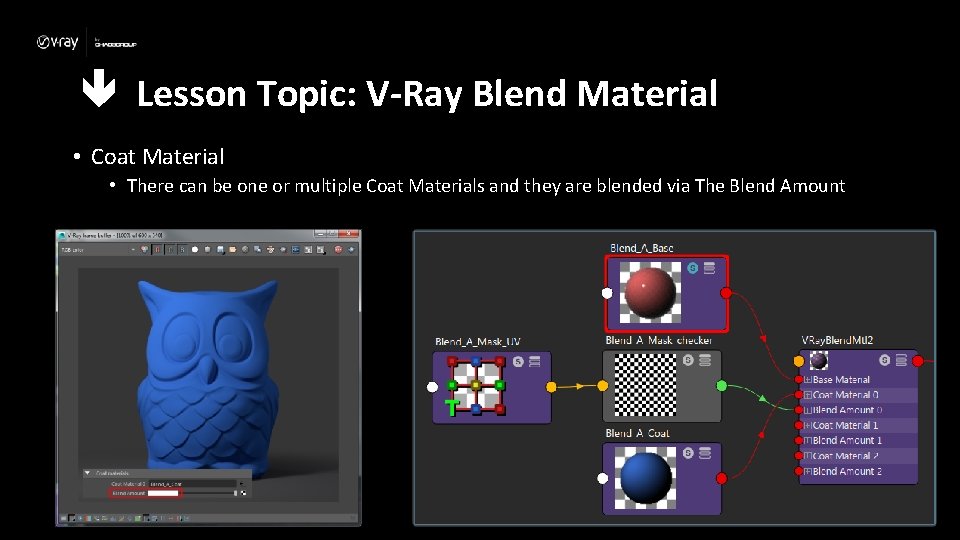Click green output port of Blend_A_Mask_checker
The width and height of the screenshot is (960, 540).
[721, 385]
